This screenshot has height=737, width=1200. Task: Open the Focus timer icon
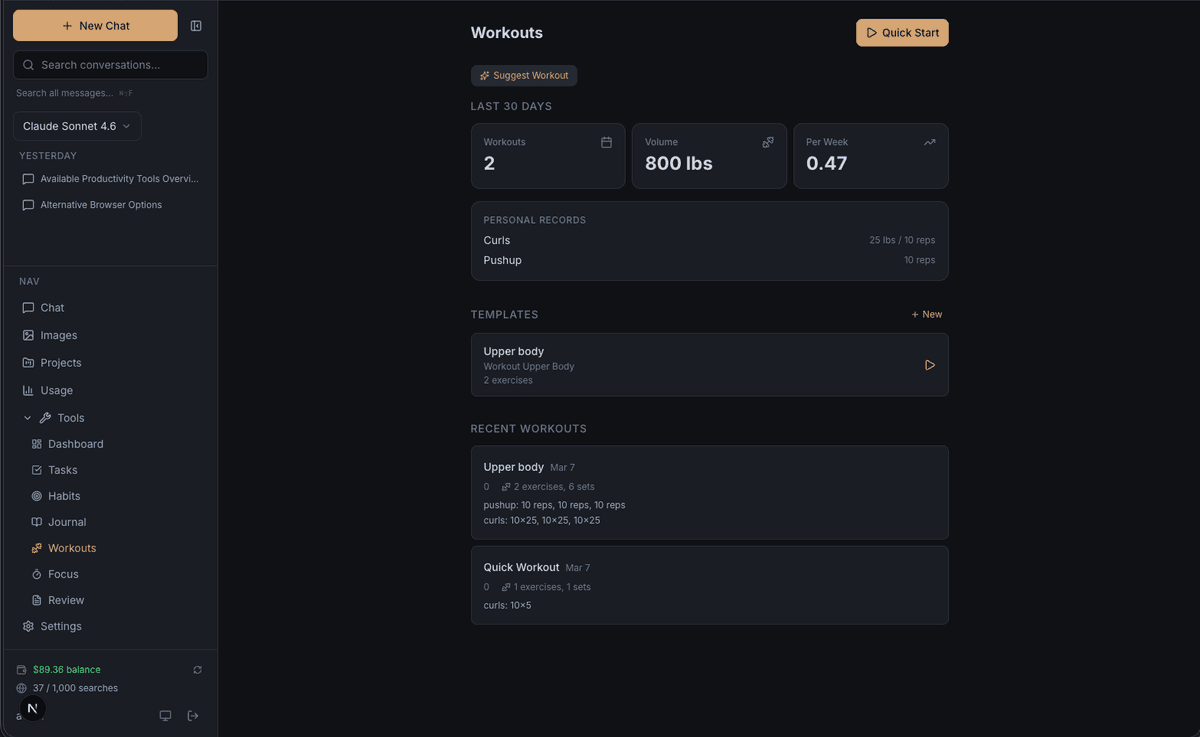click(x=36, y=573)
